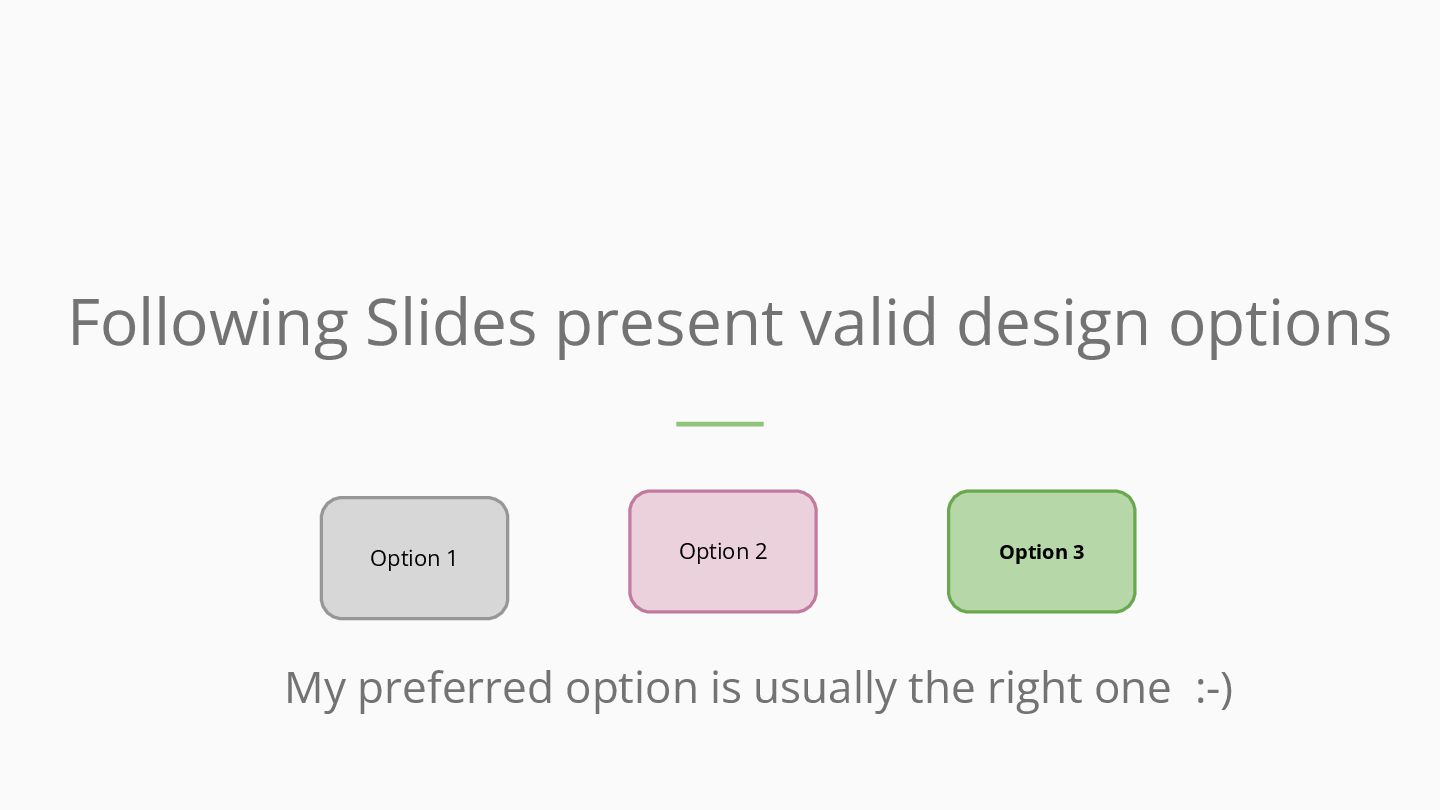Click the short green divider line
1440x810 pixels.
[720, 424]
